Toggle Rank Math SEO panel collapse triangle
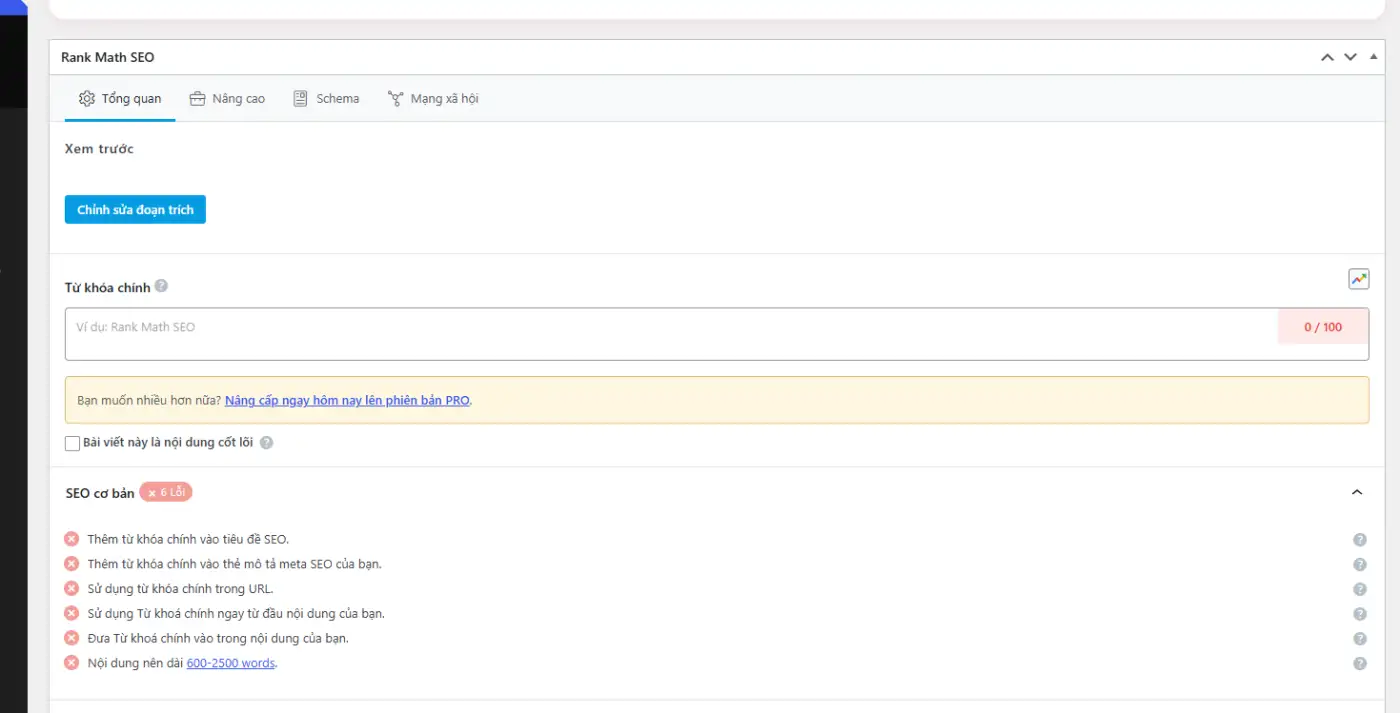 1374,57
